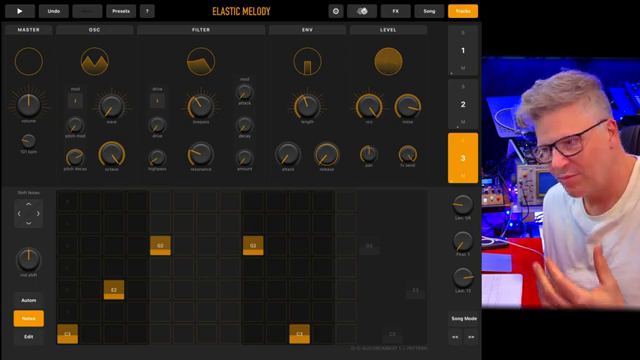The image size is (640, 360).
Task: Click the wave knob in OSC
Action: 111,106
